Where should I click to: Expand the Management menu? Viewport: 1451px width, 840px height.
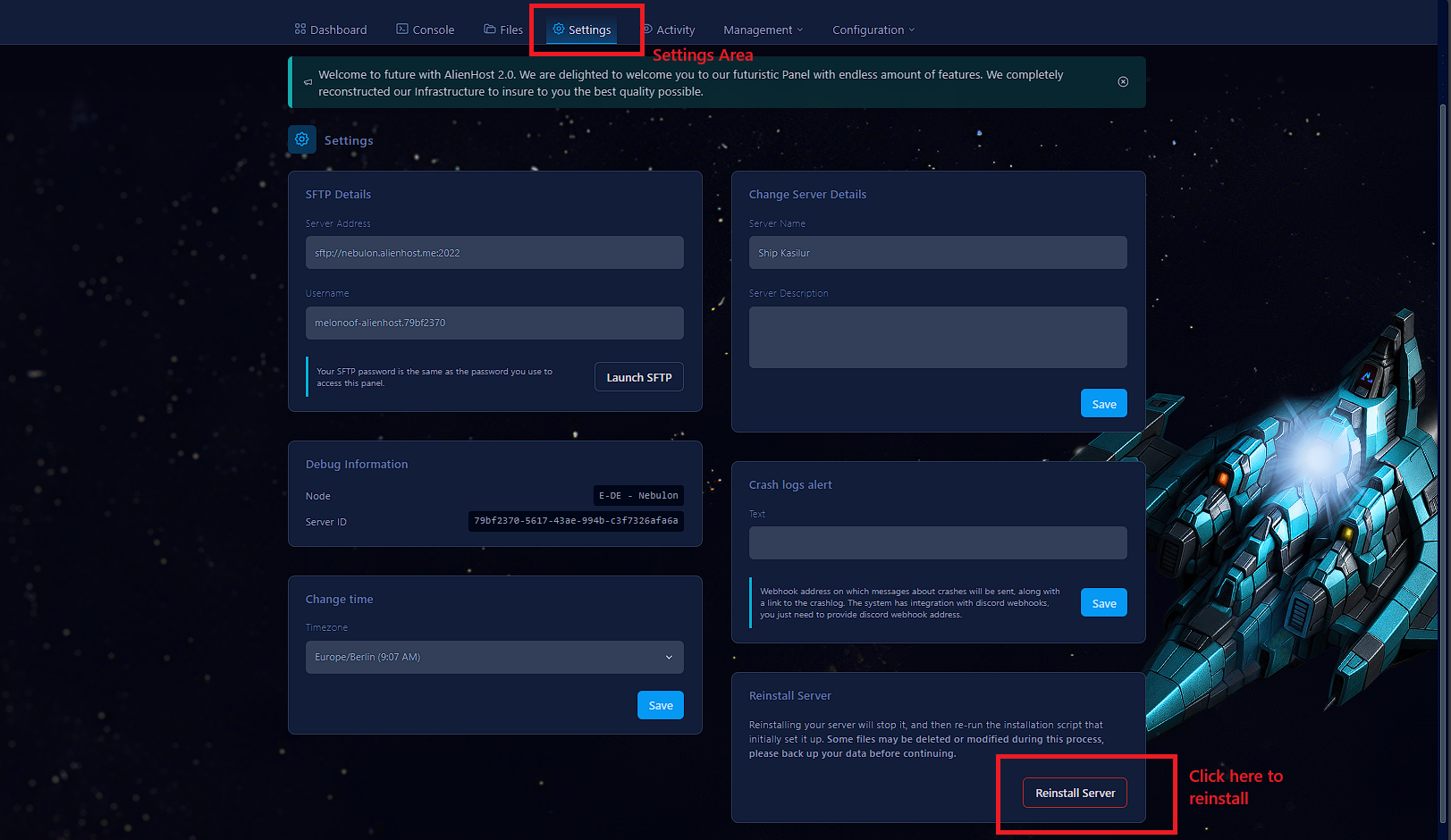763,29
